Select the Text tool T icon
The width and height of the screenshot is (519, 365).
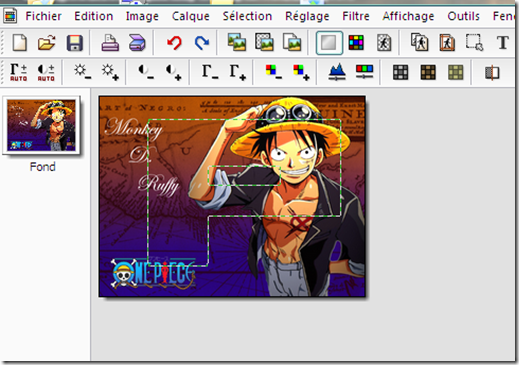coord(503,43)
